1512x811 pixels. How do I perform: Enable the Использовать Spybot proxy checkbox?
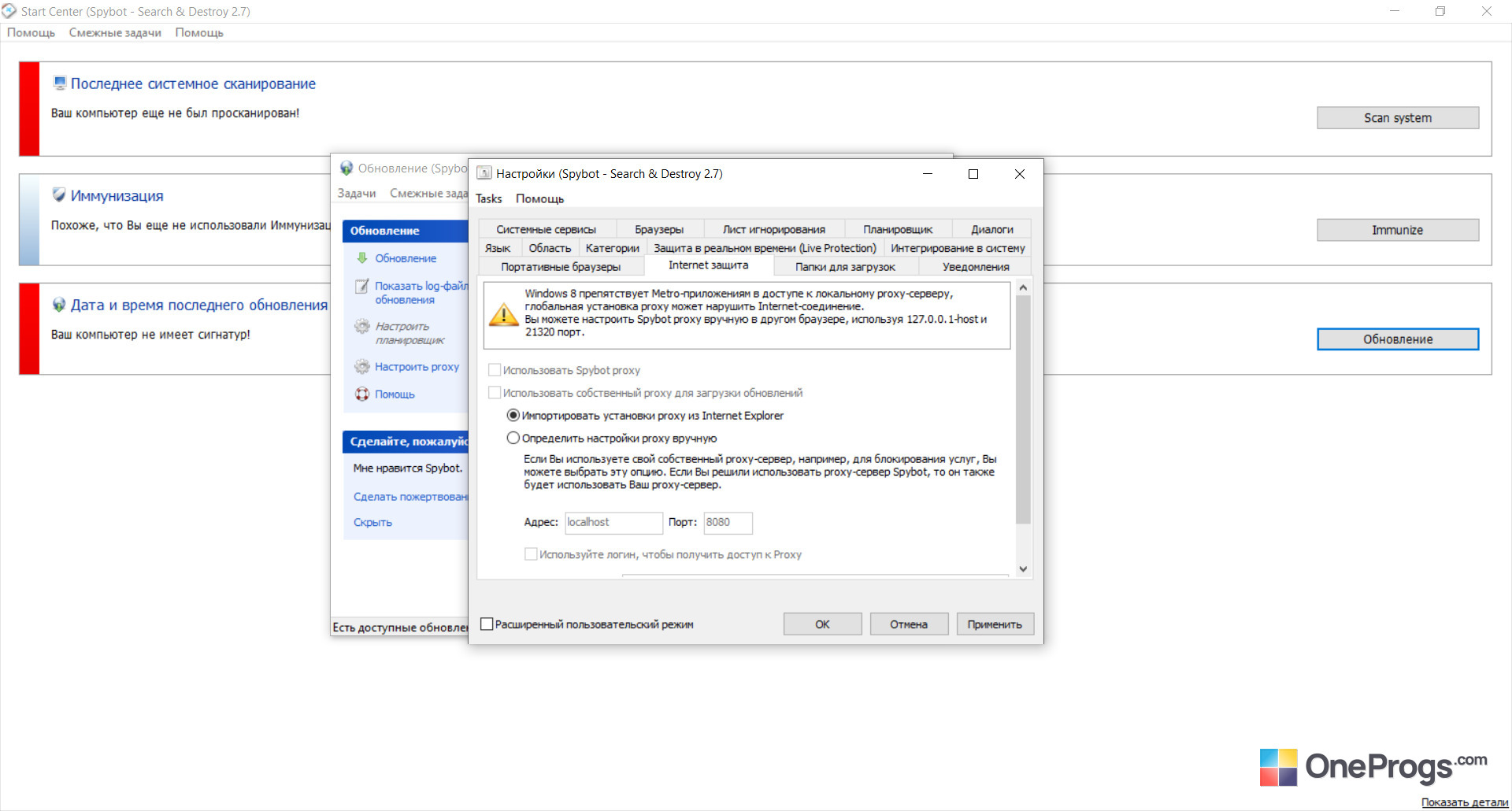pos(495,369)
